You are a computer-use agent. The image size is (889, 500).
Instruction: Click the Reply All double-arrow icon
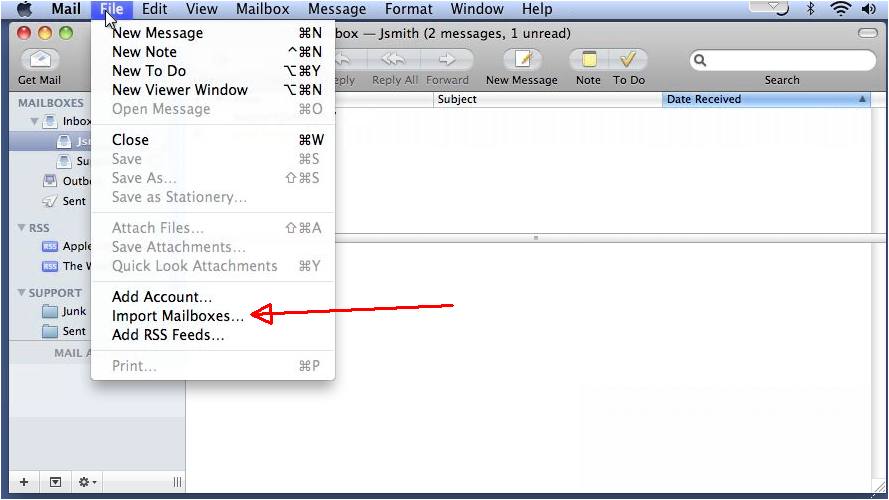click(x=393, y=60)
